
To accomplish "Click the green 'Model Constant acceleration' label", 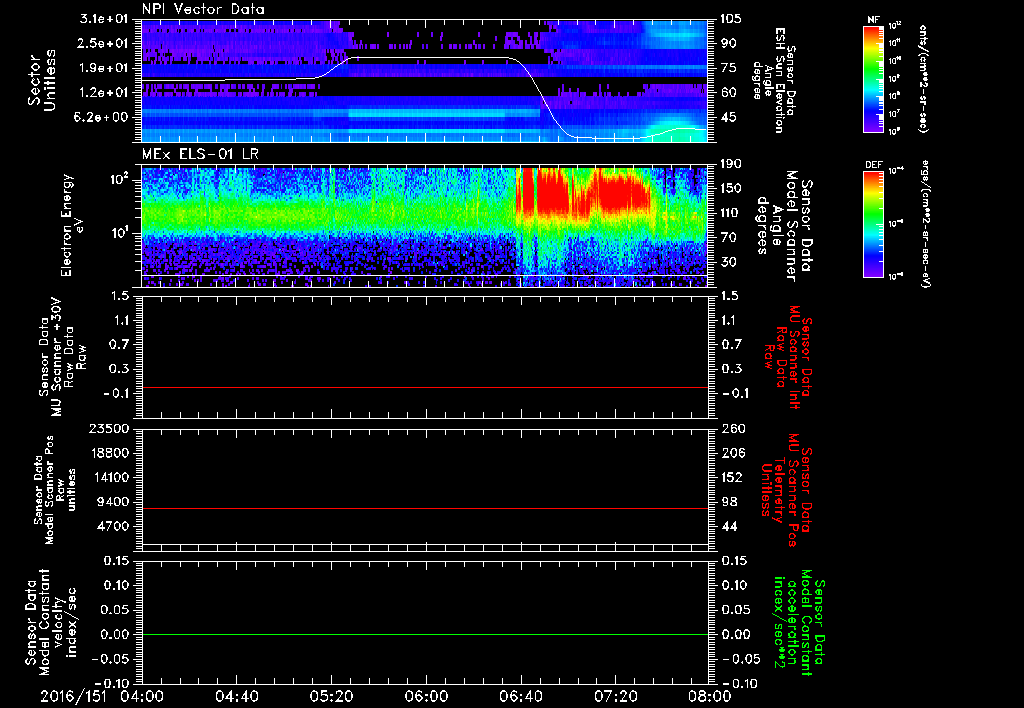I will [x=798, y=624].
